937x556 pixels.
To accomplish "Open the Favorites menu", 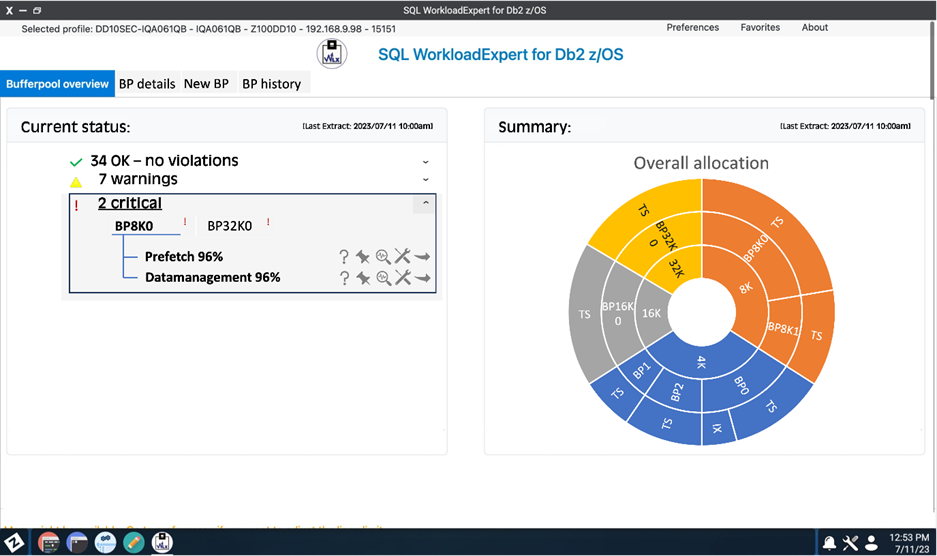I will coord(760,27).
